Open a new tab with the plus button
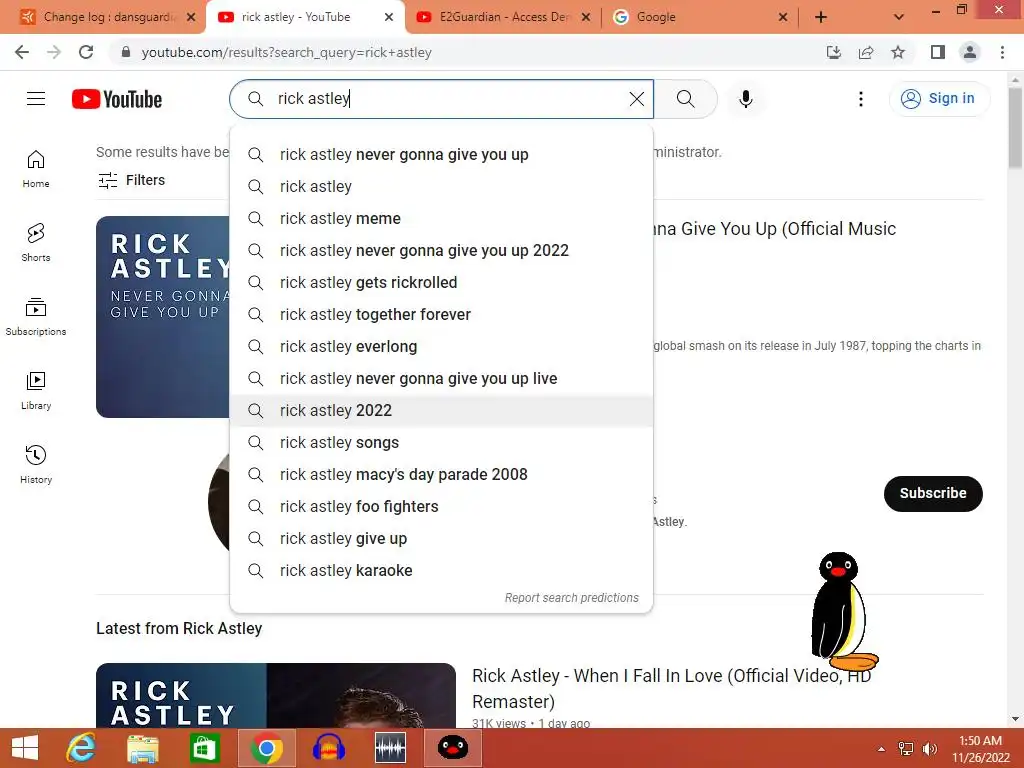The image size is (1024, 768). 821,17
